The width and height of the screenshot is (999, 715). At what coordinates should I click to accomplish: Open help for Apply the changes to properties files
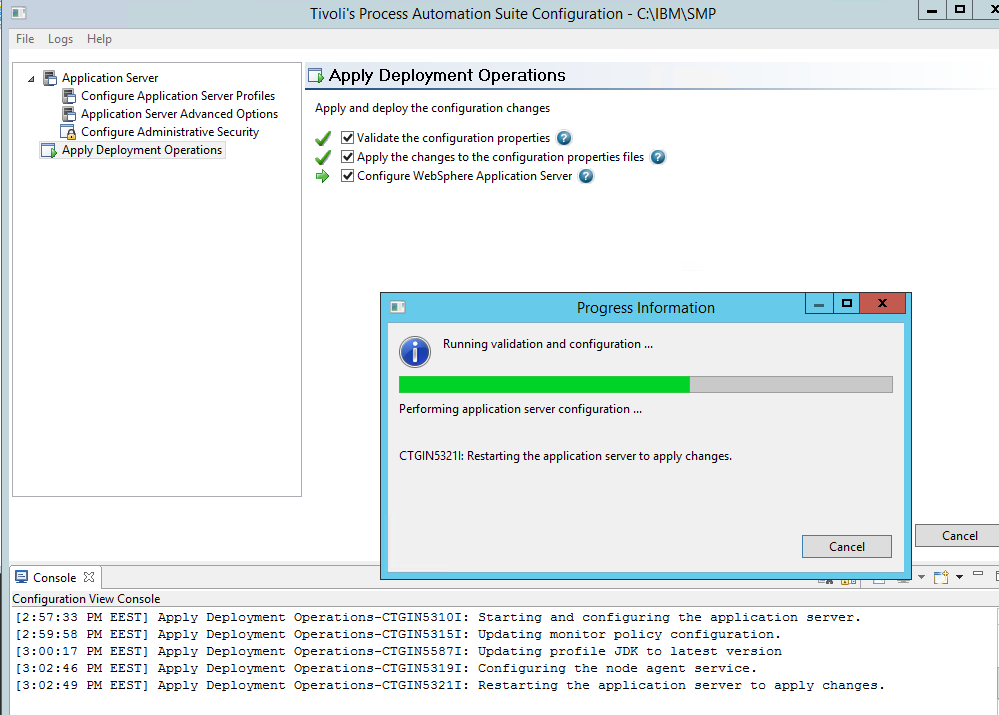coord(658,157)
